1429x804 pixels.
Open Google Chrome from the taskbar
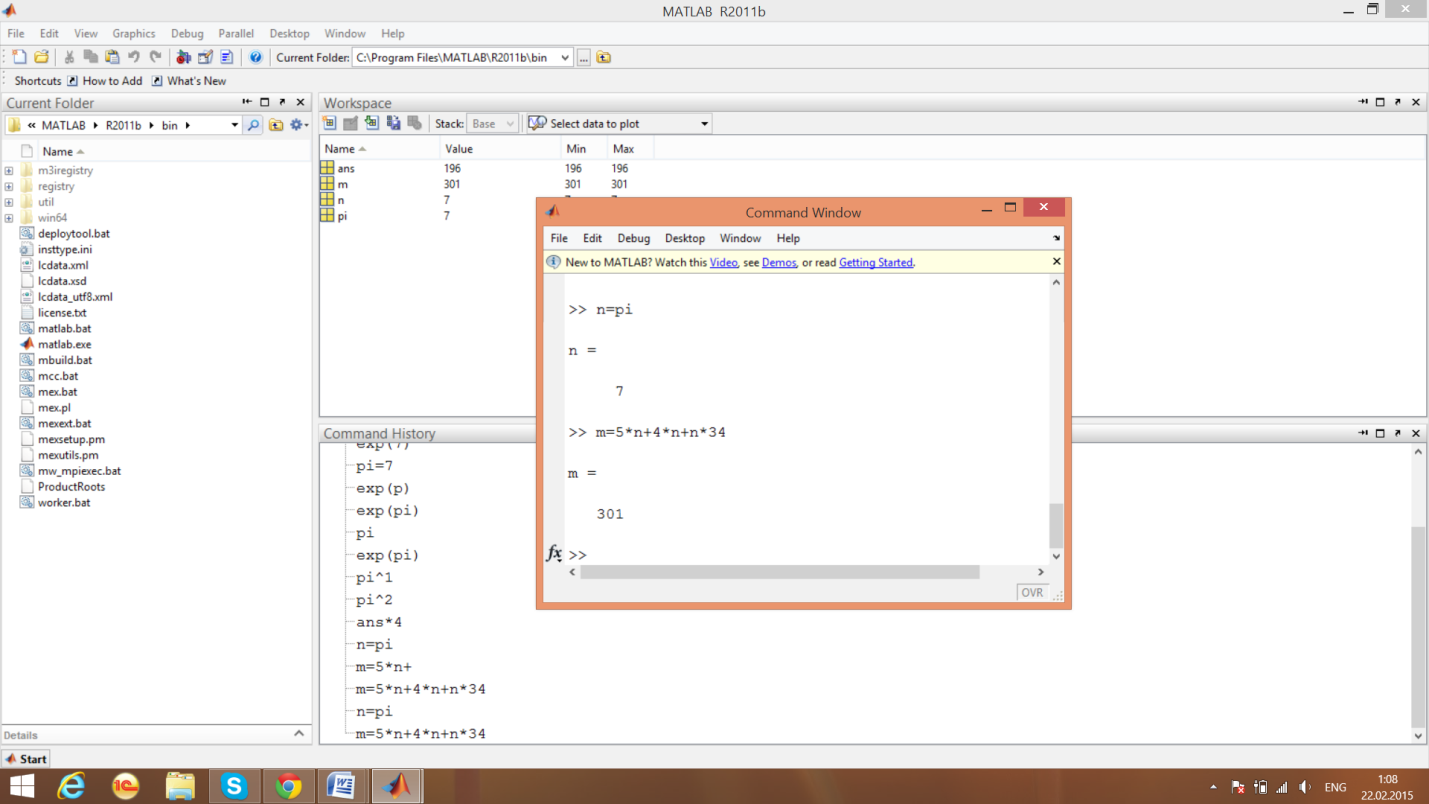tap(288, 786)
